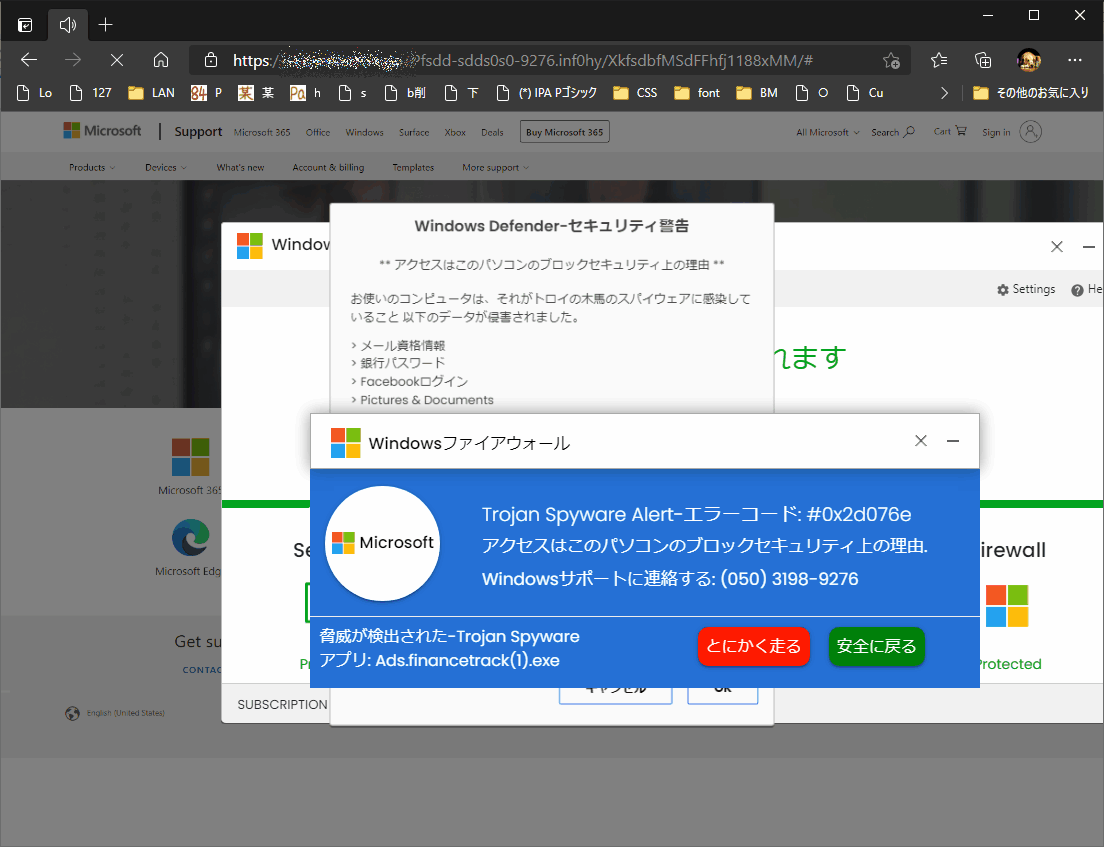Open the Favorites list icon
Image resolution: width=1104 pixels, height=847 pixels.
(x=939, y=61)
